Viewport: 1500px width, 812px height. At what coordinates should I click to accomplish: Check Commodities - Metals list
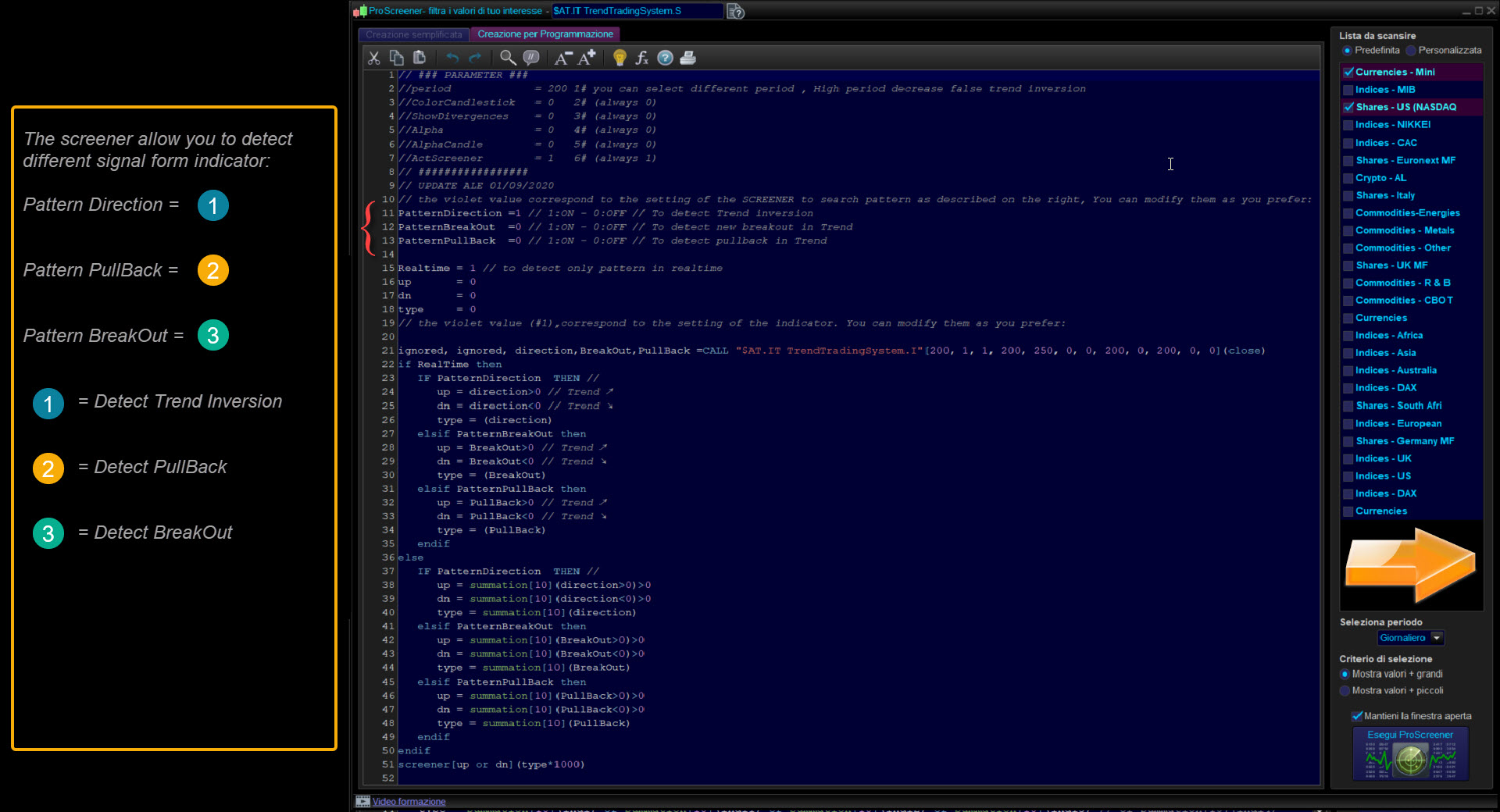[1348, 230]
